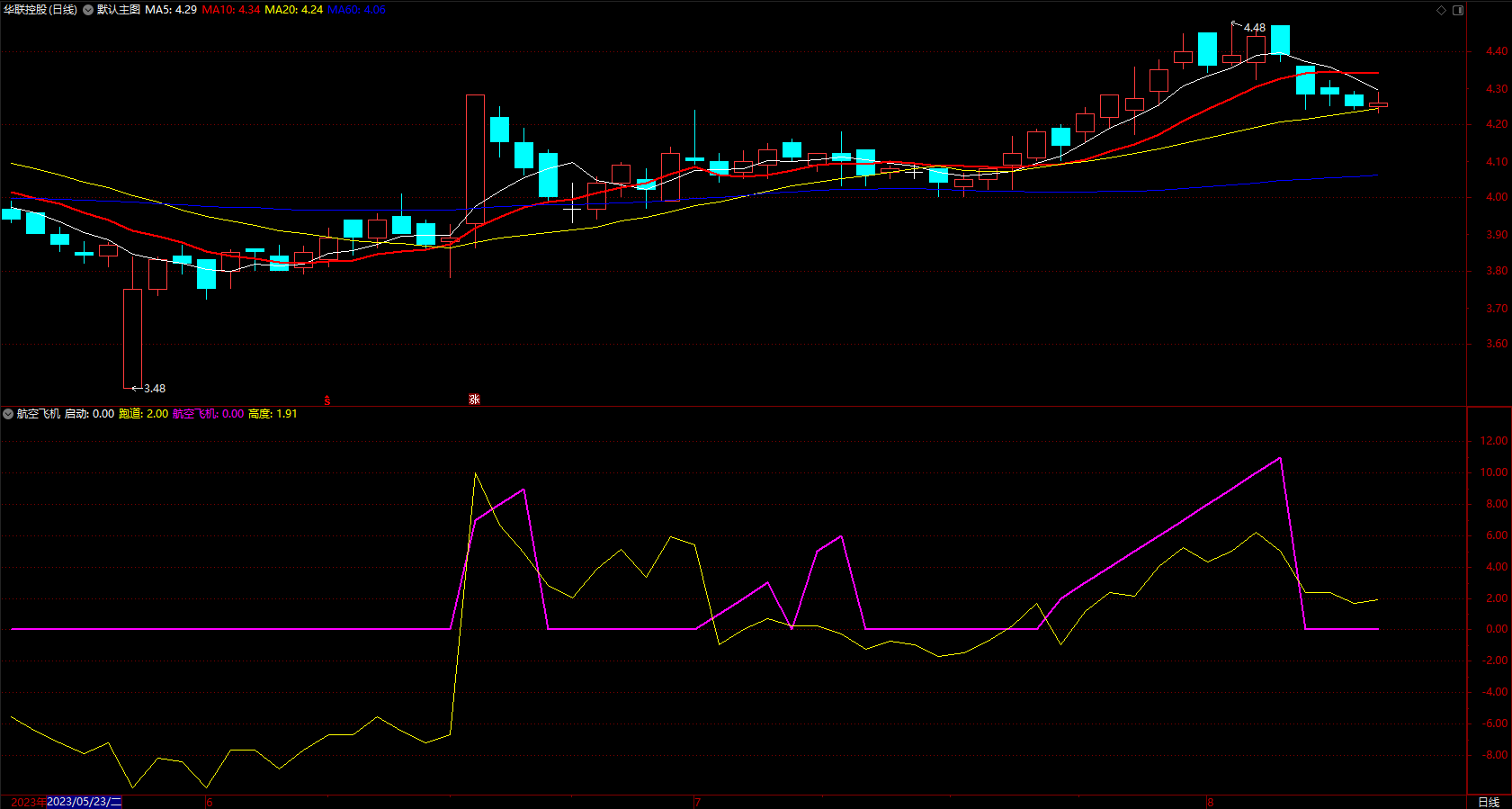This screenshot has height=809, width=1512.
Task: Select the MA5: 4.29 readout
Action: [171, 10]
